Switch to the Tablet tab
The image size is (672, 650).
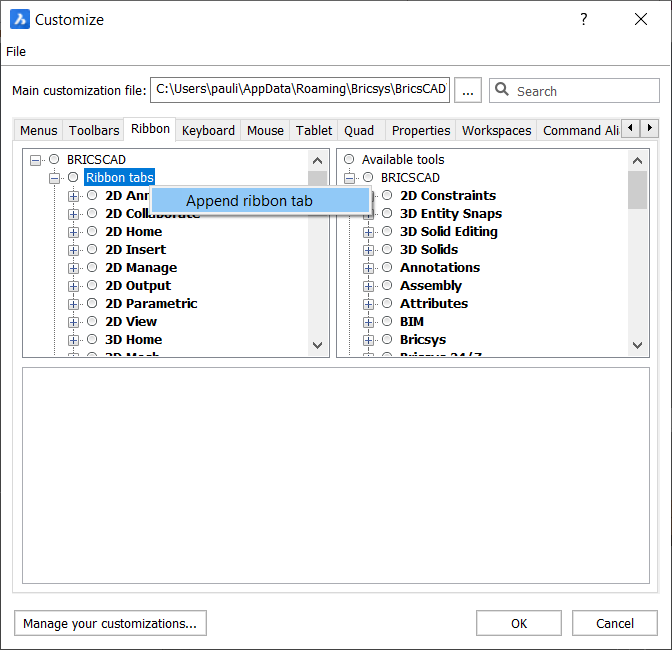tap(314, 130)
